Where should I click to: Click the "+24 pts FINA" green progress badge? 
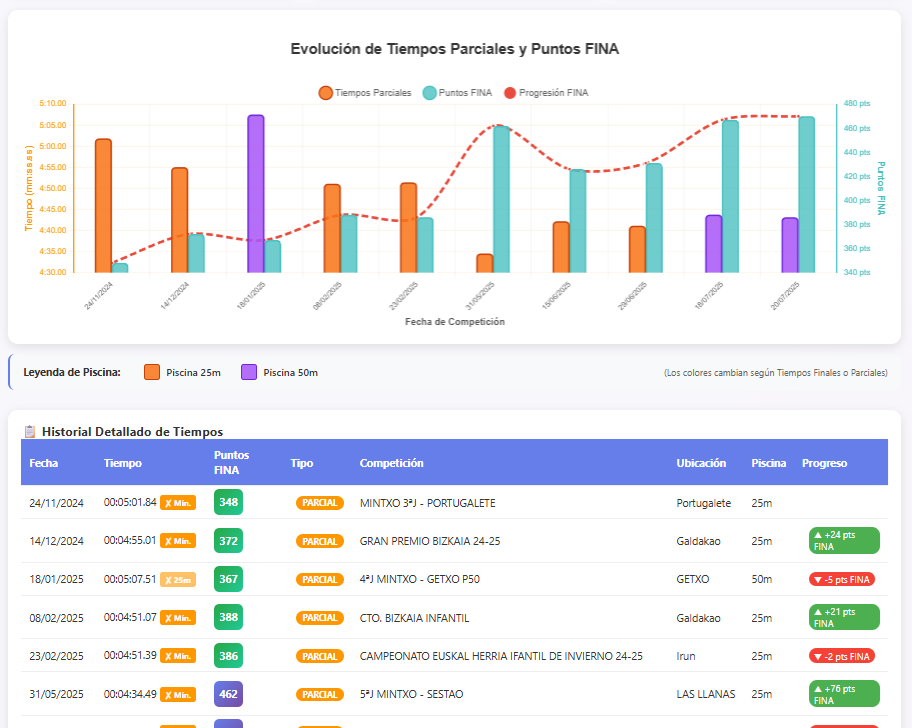[x=844, y=540]
